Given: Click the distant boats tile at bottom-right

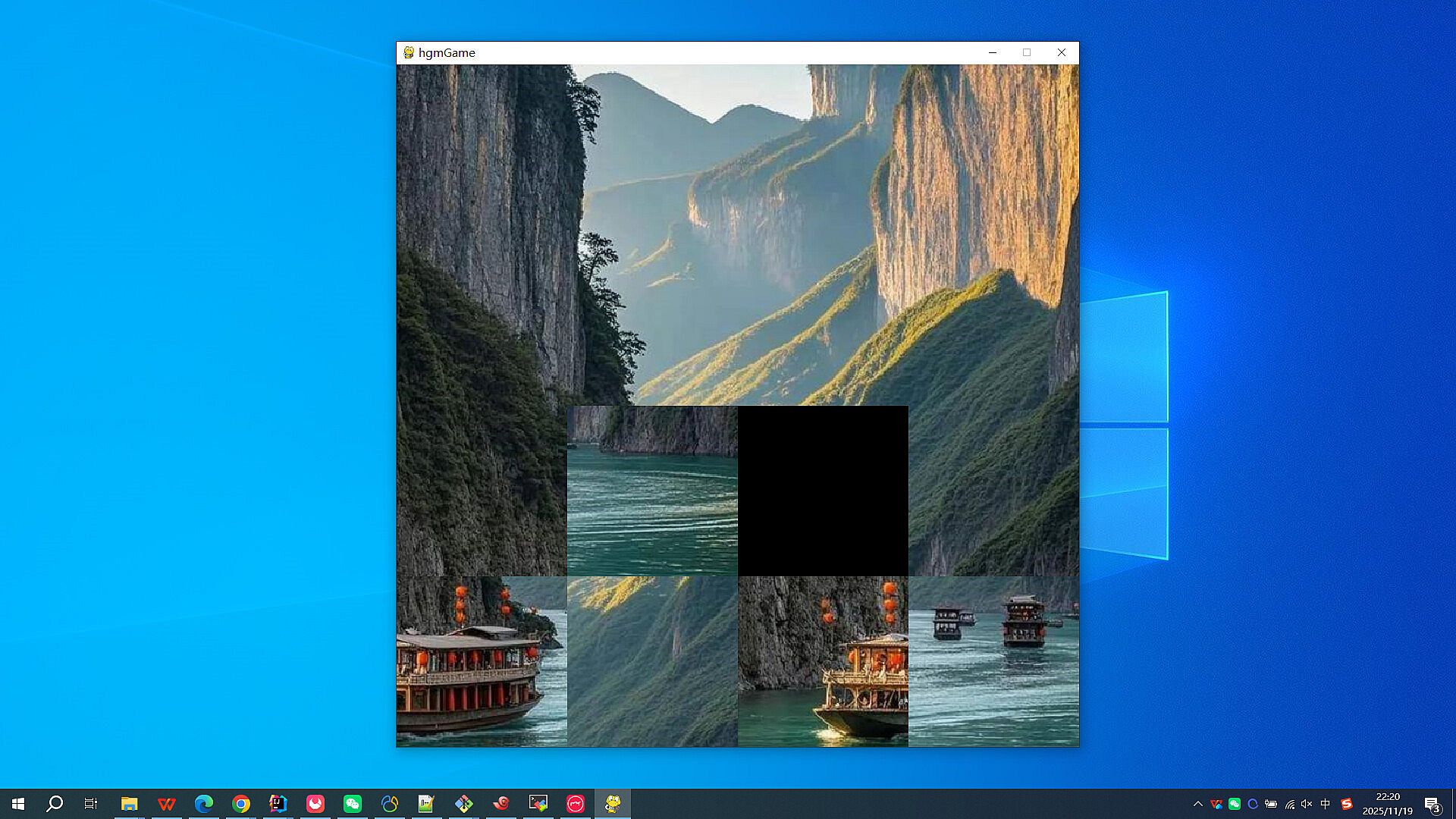Looking at the screenshot, I should [993, 662].
